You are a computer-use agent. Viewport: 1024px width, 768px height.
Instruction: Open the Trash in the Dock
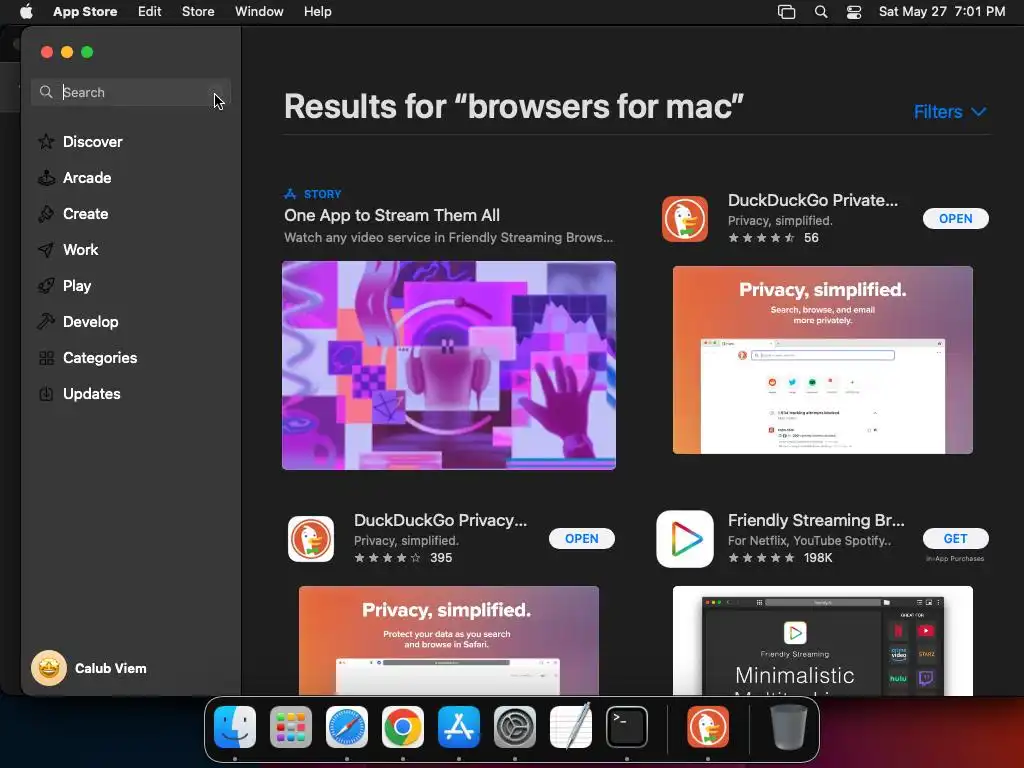click(788, 727)
